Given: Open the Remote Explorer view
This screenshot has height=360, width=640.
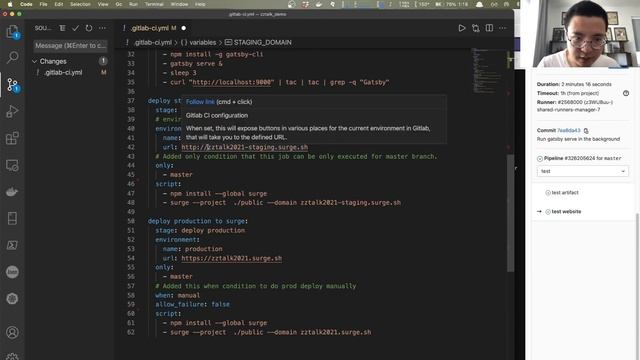Looking at the screenshot, I should [x=12, y=165].
